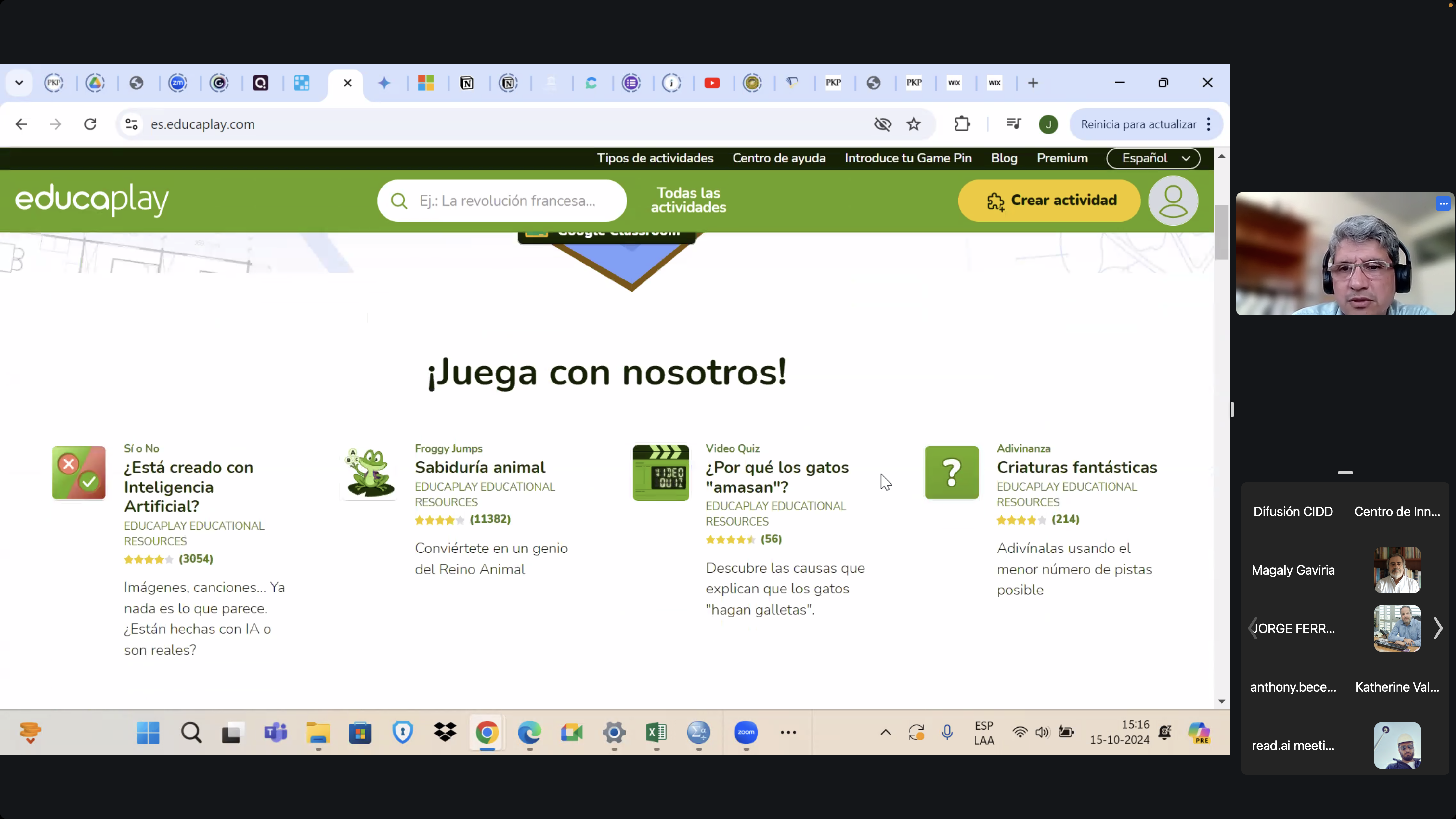The image size is (1456, 819).
Task: Click the scrollbar up arrow
Action: (x=1221, y=156)
